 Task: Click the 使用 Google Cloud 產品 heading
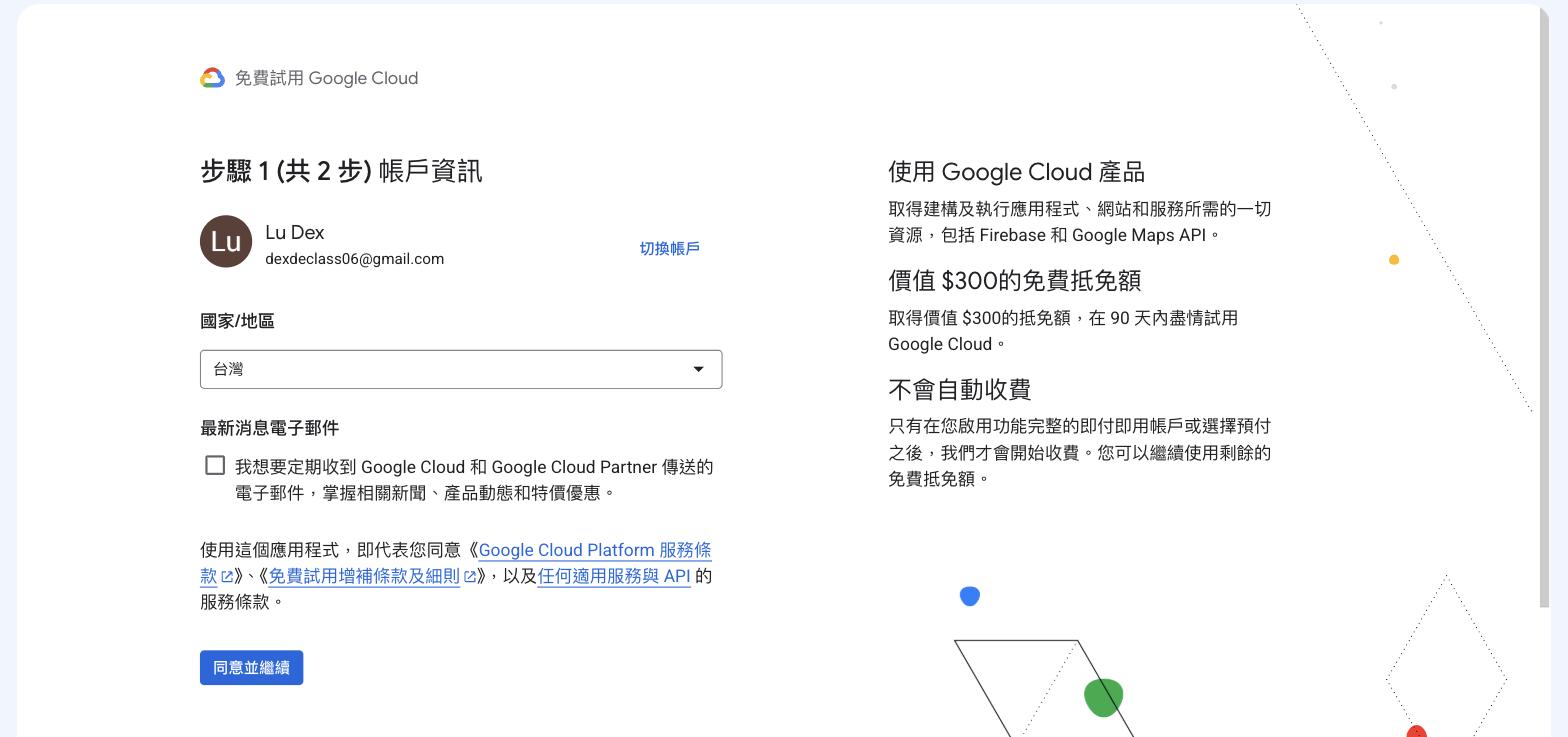tap(1016, 172)
